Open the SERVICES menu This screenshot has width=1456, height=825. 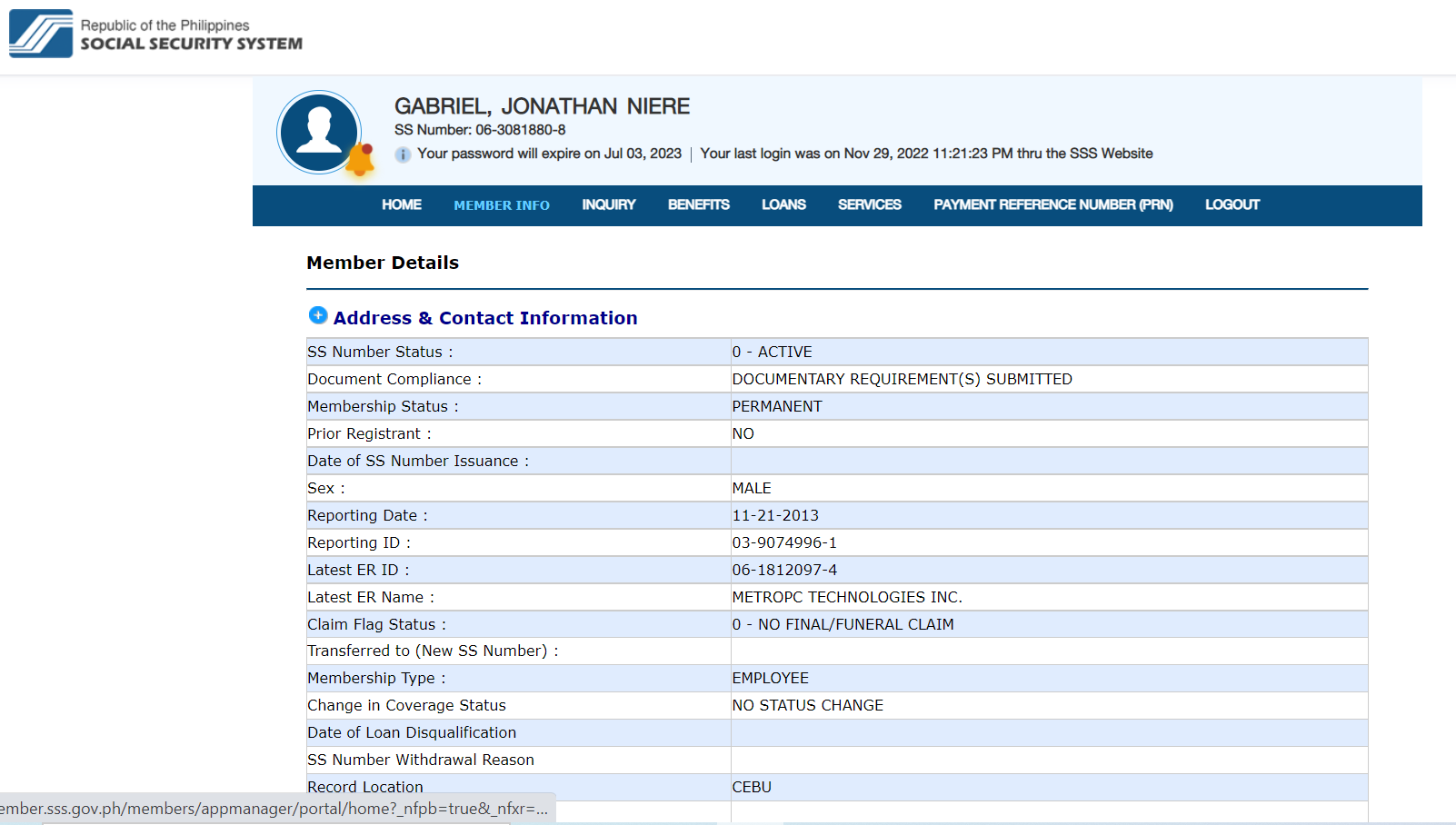(x=869, y=205)
